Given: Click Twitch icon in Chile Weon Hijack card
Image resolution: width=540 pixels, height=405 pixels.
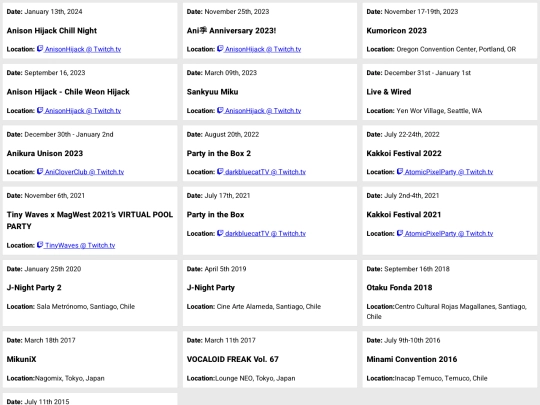Looking at the screenshot, I should point(40,110).
